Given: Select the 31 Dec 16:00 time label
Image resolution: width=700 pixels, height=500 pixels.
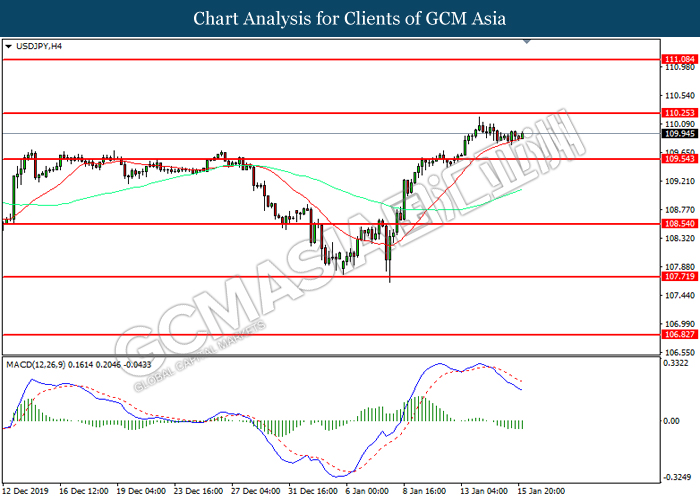Looking at the screenshot, I should 313,491.
